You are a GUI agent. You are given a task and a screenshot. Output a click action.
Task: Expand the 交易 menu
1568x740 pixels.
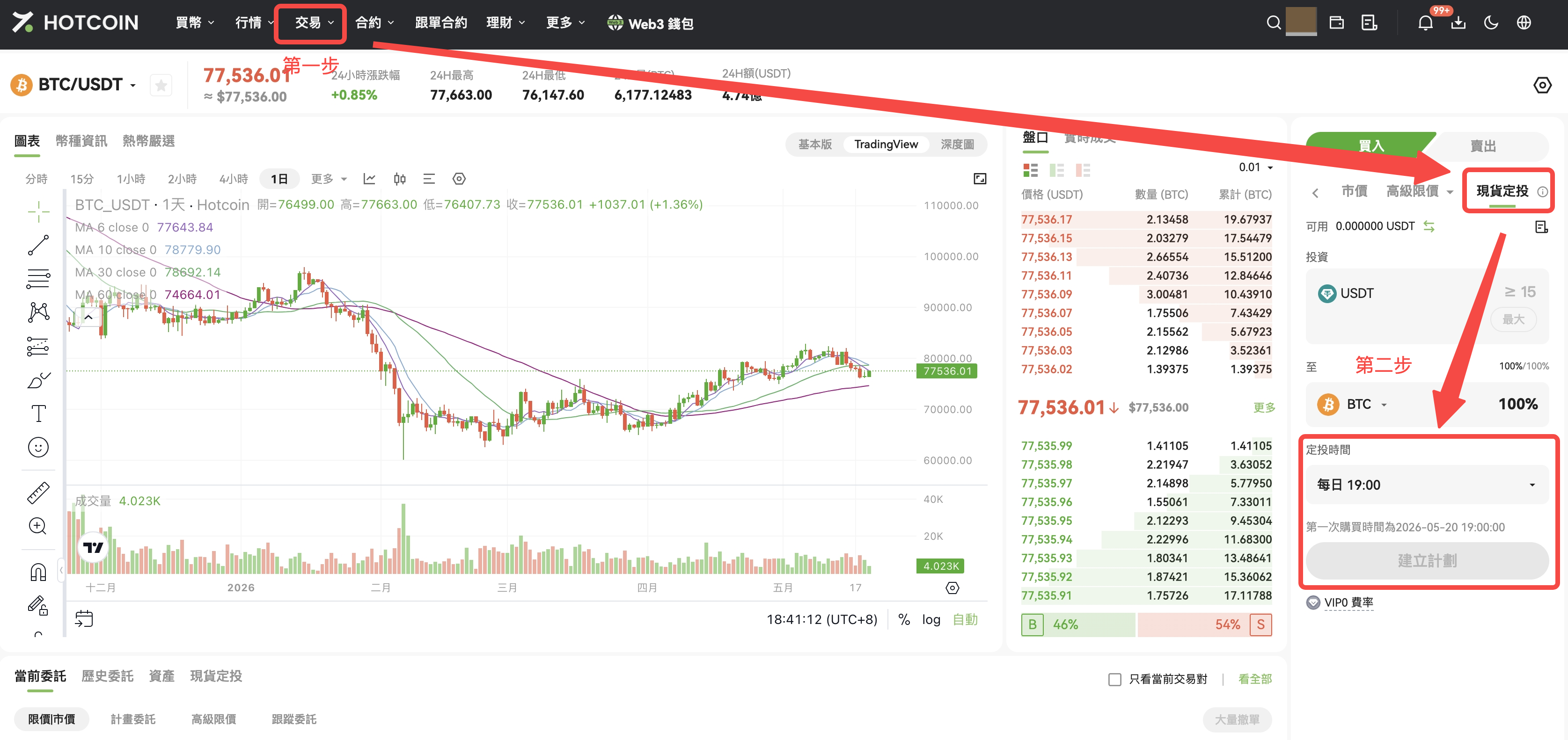314,23
